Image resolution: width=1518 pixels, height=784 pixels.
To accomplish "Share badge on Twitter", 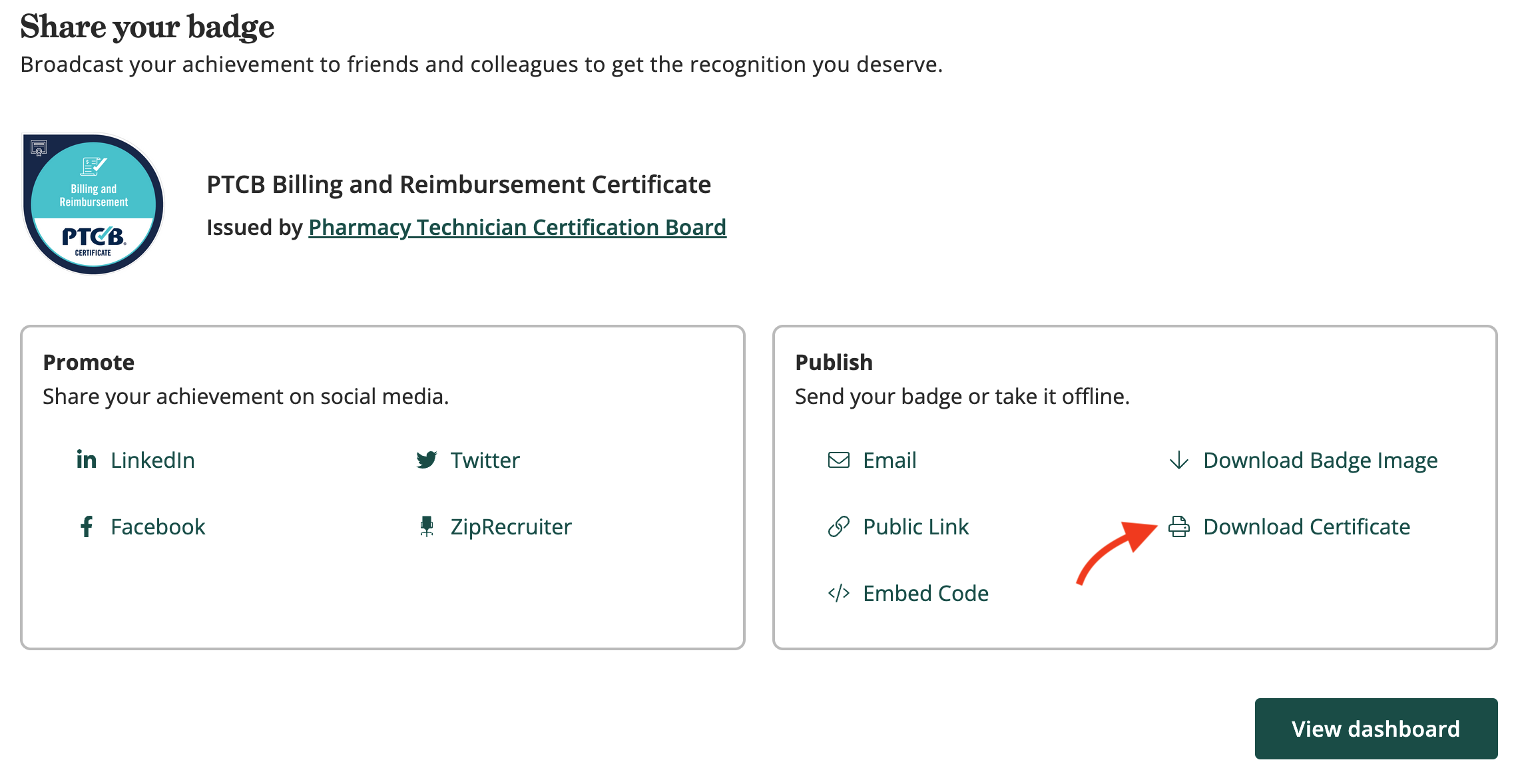I will [485, 460].
